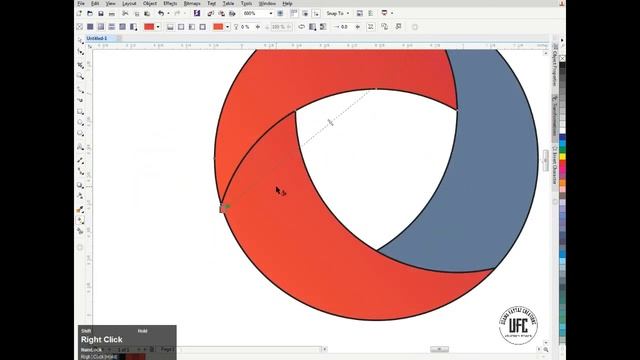The width and height of the screenshot is (640, 360).
Task: Open the zoom level dropdown
Action: tap(271, 13)
